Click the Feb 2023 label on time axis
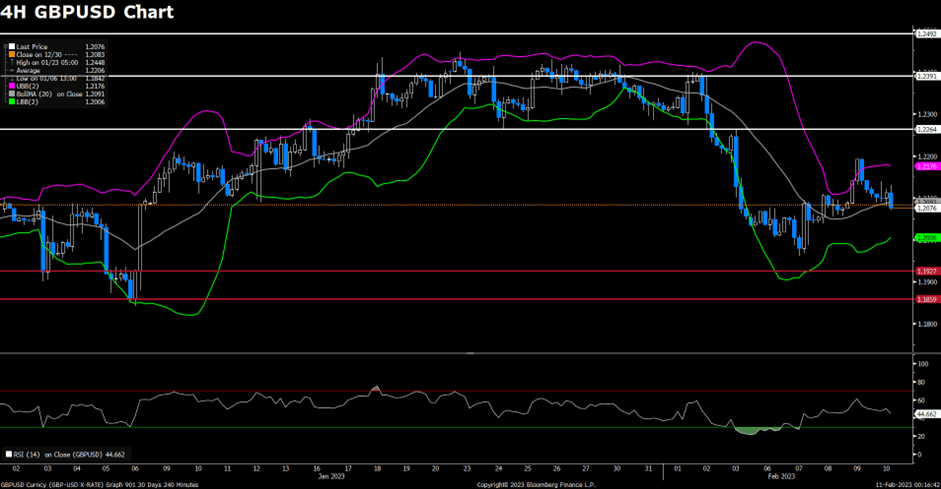The height and width of the screenshot is (489, 941). coord(779,476)
